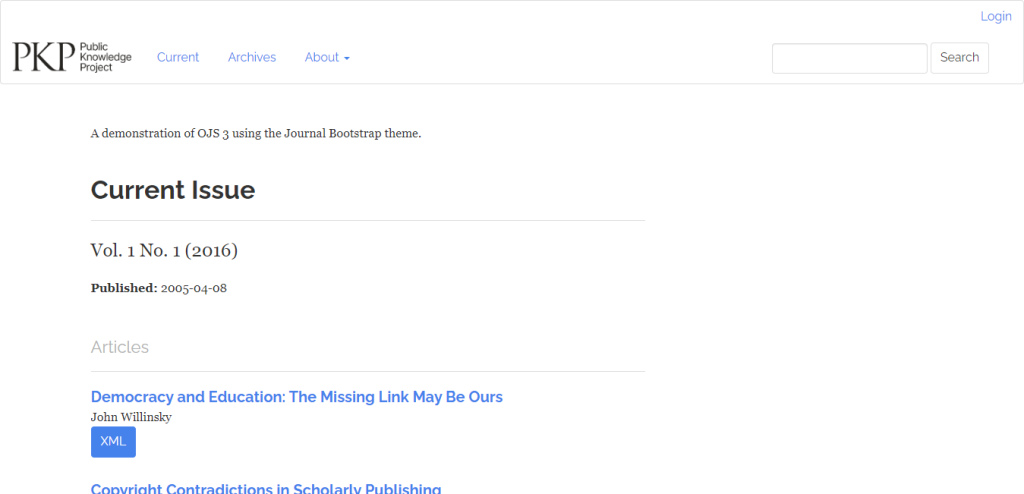The width and height of the screenshot is (1024, 494).
Task: Go to the Current menu item
Action: pyautogui.click(x=178, y=57)
